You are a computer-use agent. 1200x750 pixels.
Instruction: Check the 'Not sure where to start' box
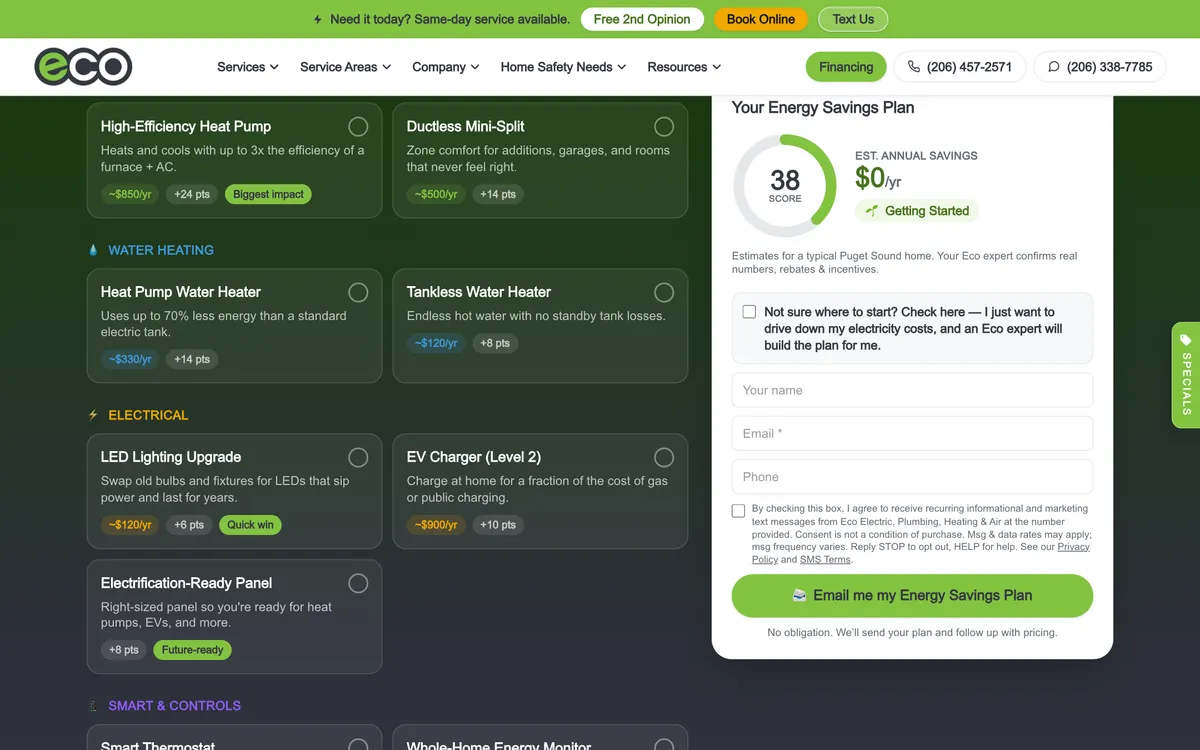pyautogui.click(x=749, y=312)
